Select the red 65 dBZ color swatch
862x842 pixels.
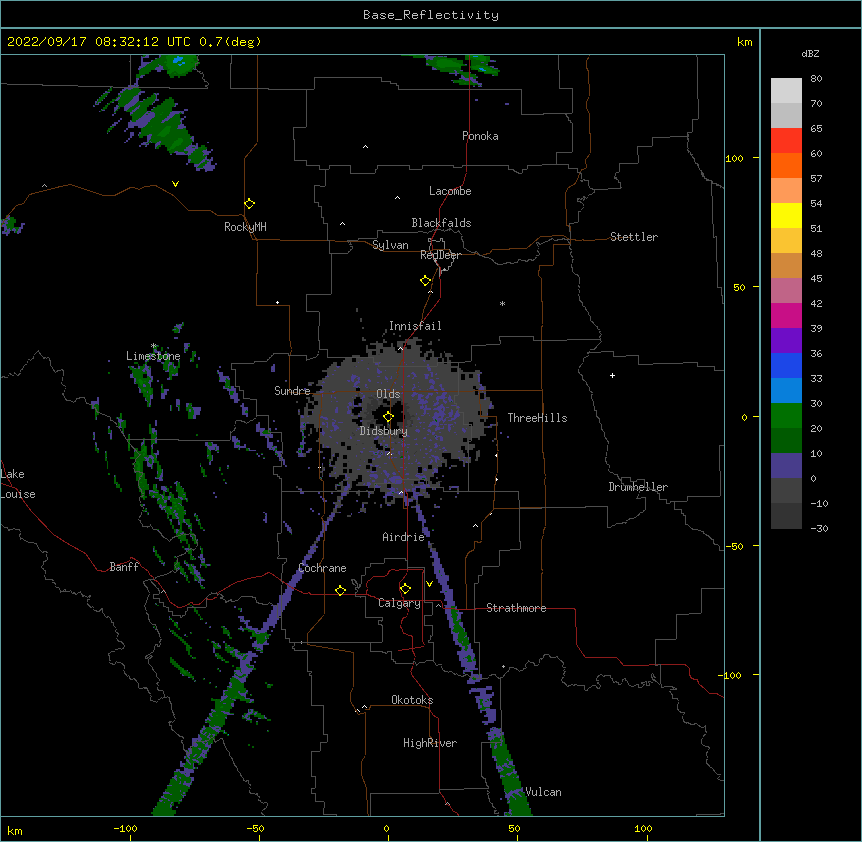click(x=786, y=141)
